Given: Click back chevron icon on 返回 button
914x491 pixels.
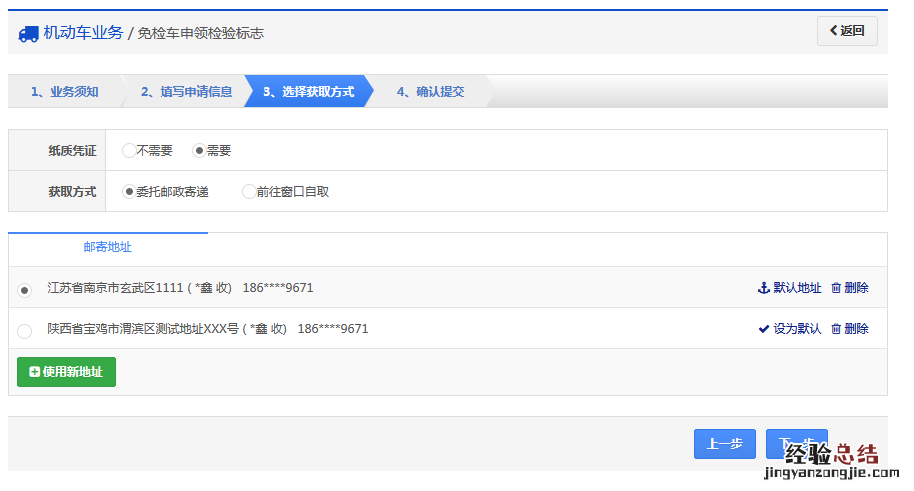Looking at the screenshot, I should [833, 31].
